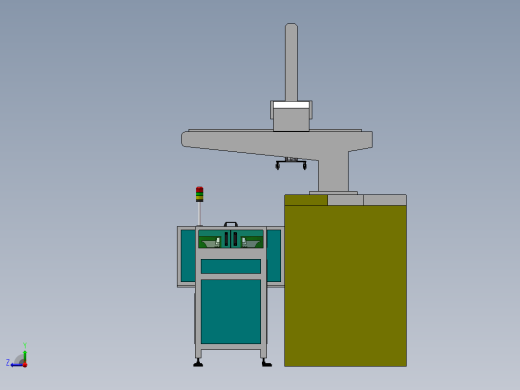The width and height of the screenshot is (520, 390).
Task: Select the small teal drawer panel
Action: (231, 266)
